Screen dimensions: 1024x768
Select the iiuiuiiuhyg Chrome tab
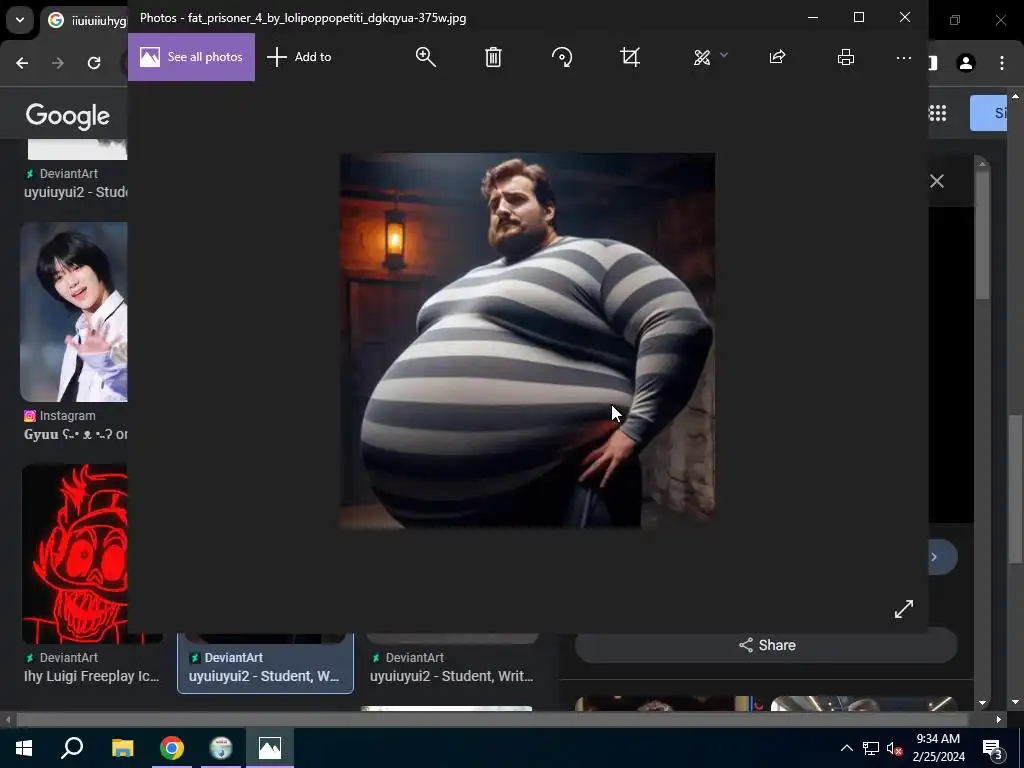click(x=86, y=21)
